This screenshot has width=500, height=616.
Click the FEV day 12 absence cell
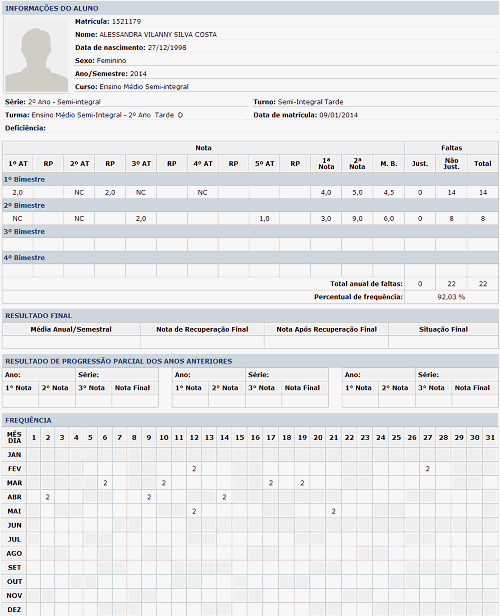point(194,469)
